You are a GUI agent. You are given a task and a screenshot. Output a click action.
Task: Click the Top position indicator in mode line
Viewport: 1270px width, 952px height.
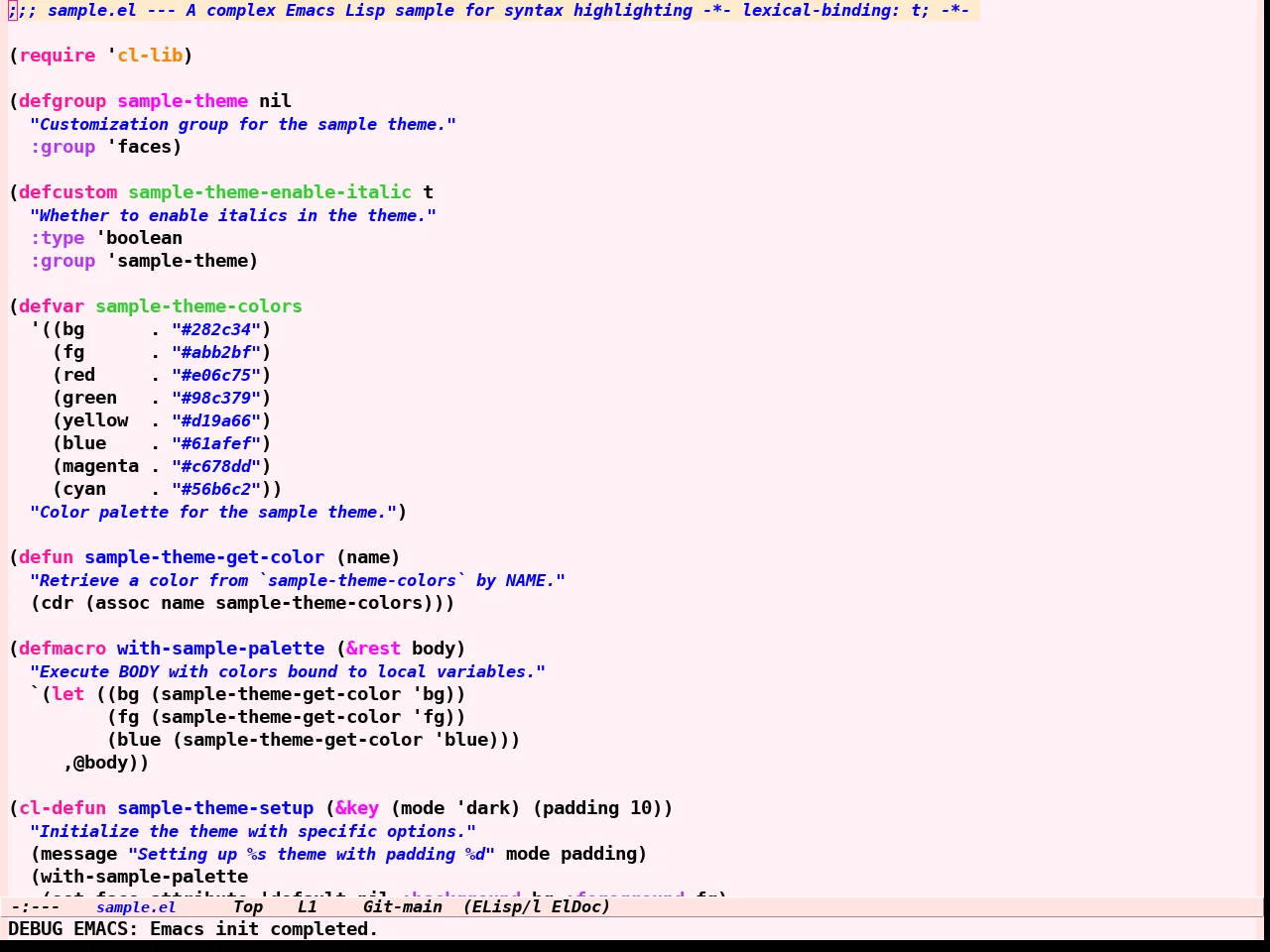(x=248, y=906)
